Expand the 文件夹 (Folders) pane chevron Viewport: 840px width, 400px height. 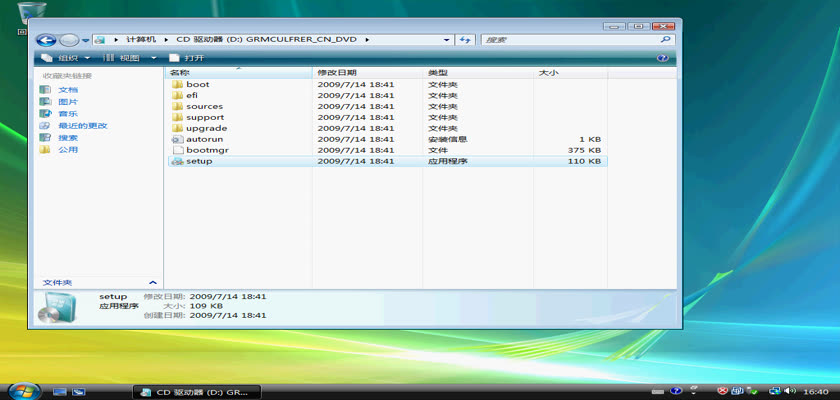coord(152,283)
